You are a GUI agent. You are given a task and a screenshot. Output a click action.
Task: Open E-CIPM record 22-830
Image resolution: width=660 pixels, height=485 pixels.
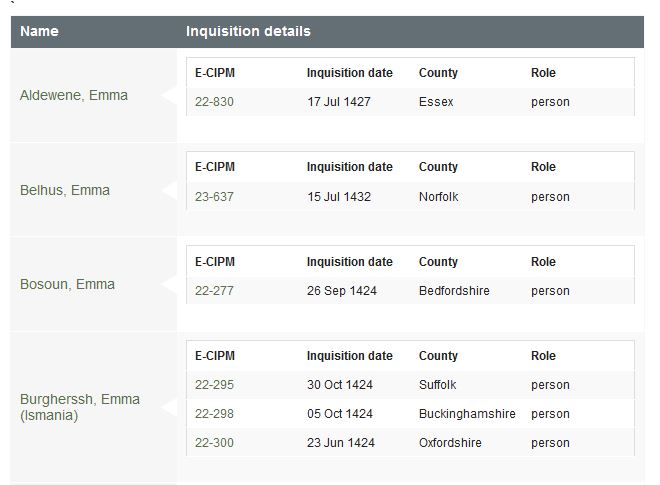[214, 102]
